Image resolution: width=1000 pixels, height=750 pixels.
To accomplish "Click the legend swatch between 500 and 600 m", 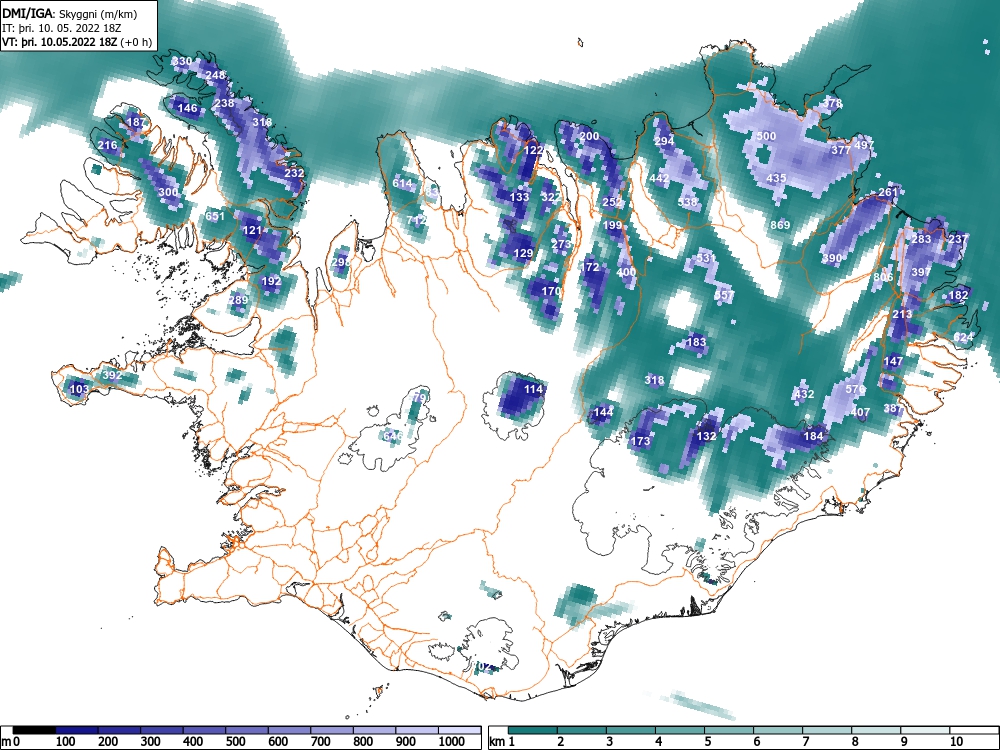I will [x=247, y=730].
